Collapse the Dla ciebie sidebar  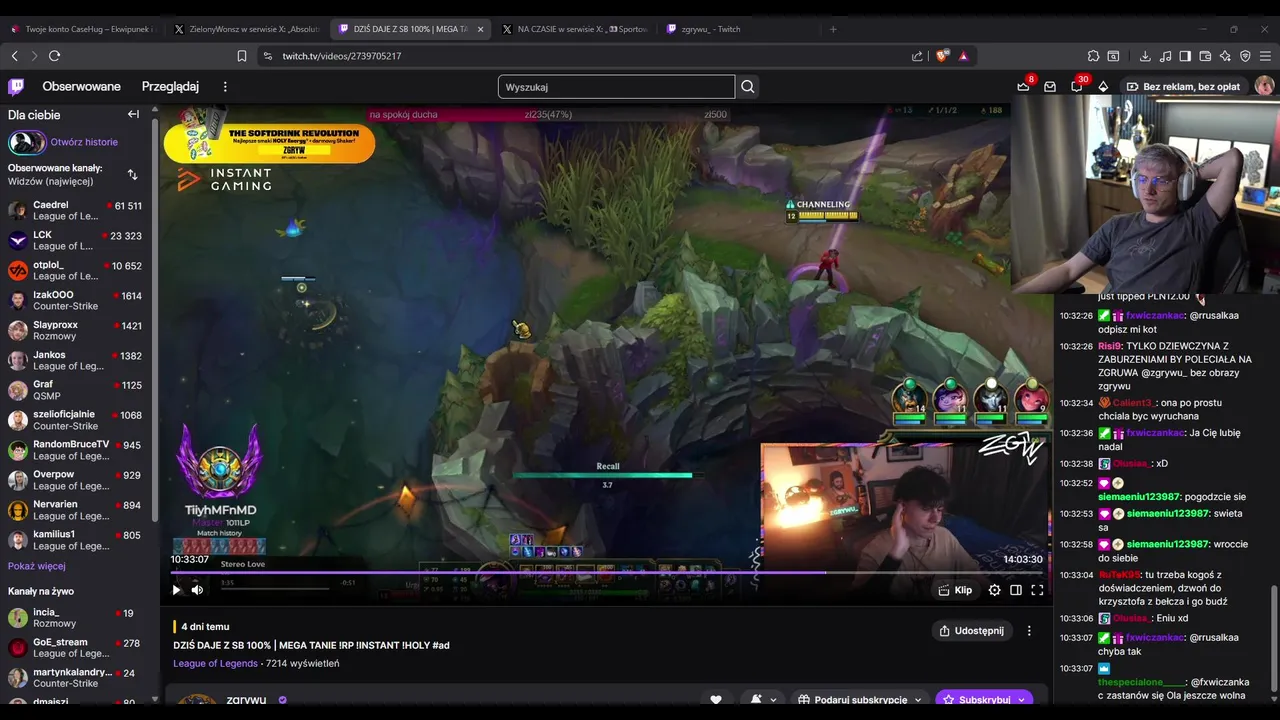pyautogui.click(x=133, y=114)
